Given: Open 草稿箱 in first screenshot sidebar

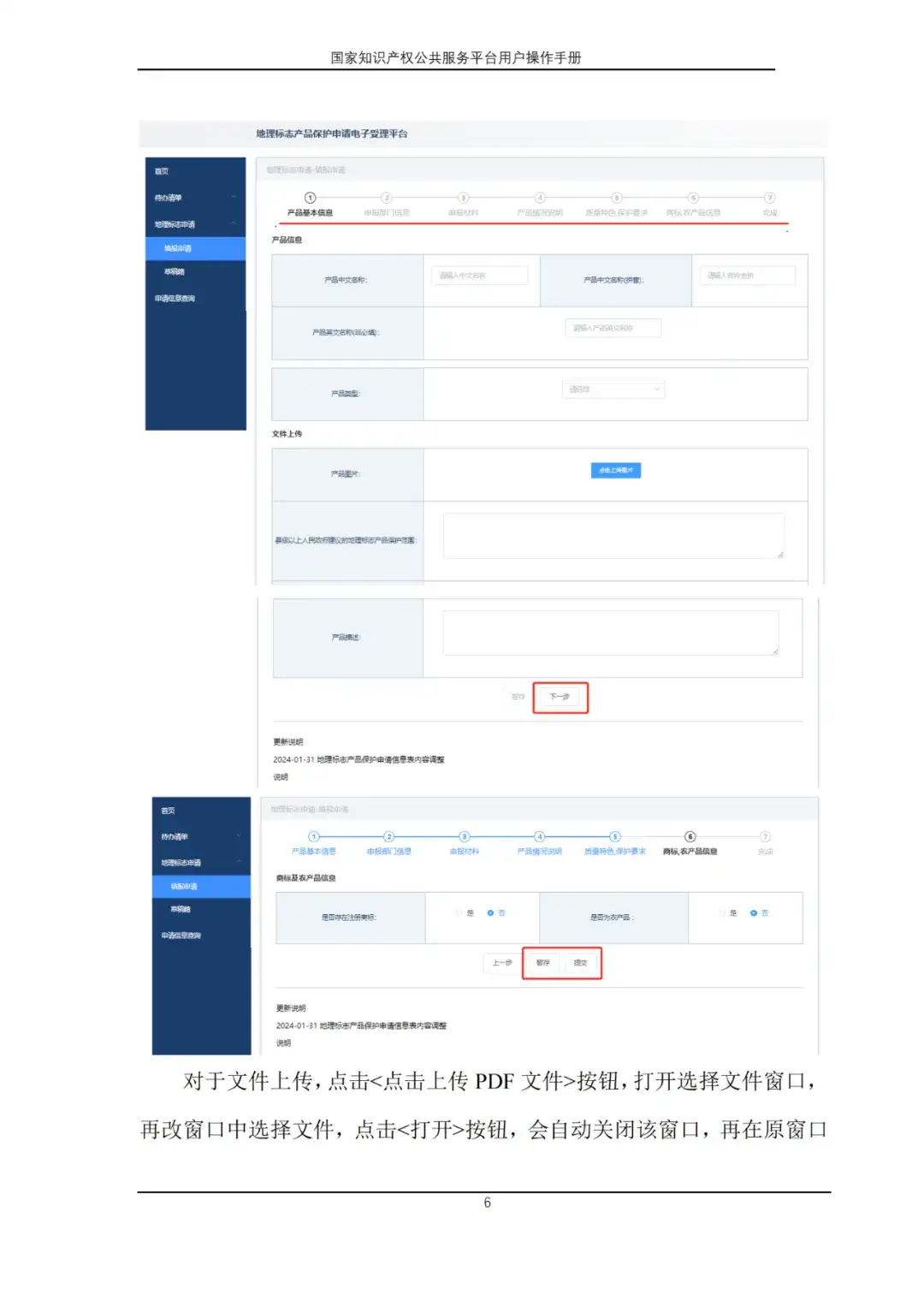Looking at the screenshot, I should [x=175, y=272].
